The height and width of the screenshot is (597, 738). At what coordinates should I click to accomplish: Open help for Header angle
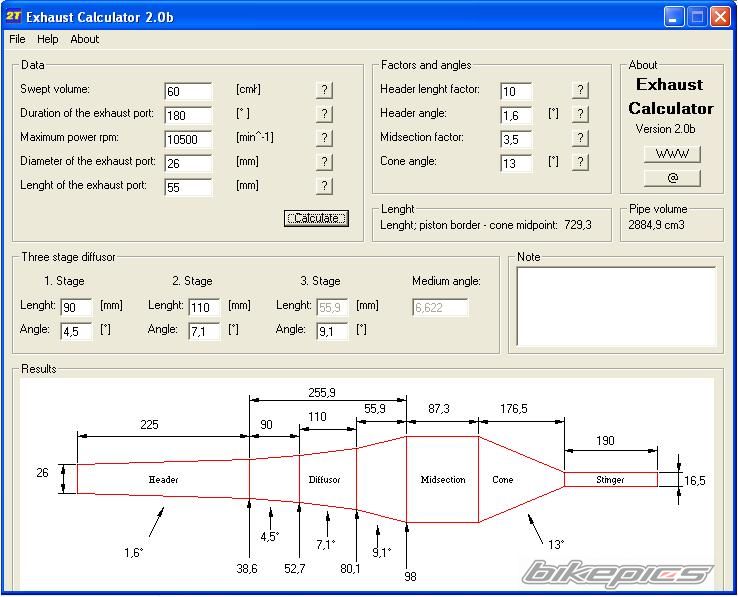coord(580,113)
